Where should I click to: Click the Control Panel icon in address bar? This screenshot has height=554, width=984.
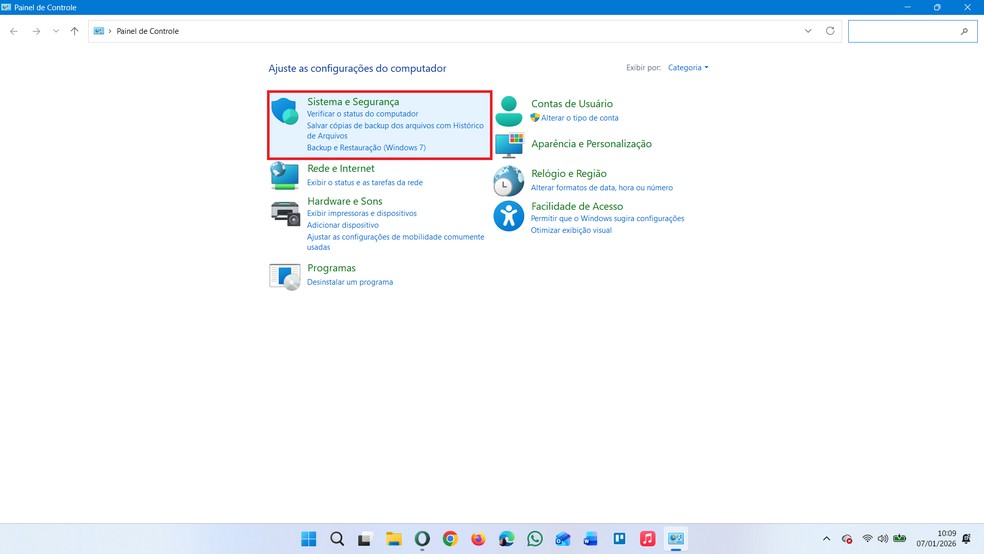(99, 31)
